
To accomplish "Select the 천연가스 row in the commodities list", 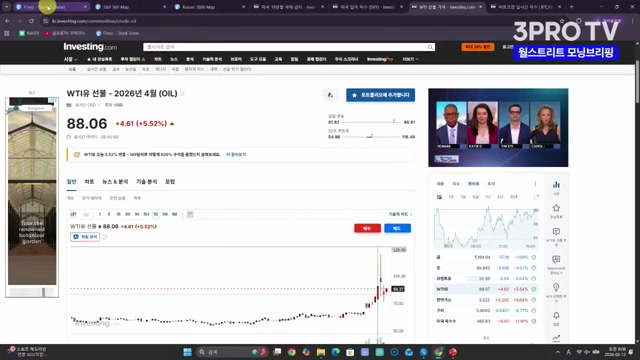I will 486,300.
